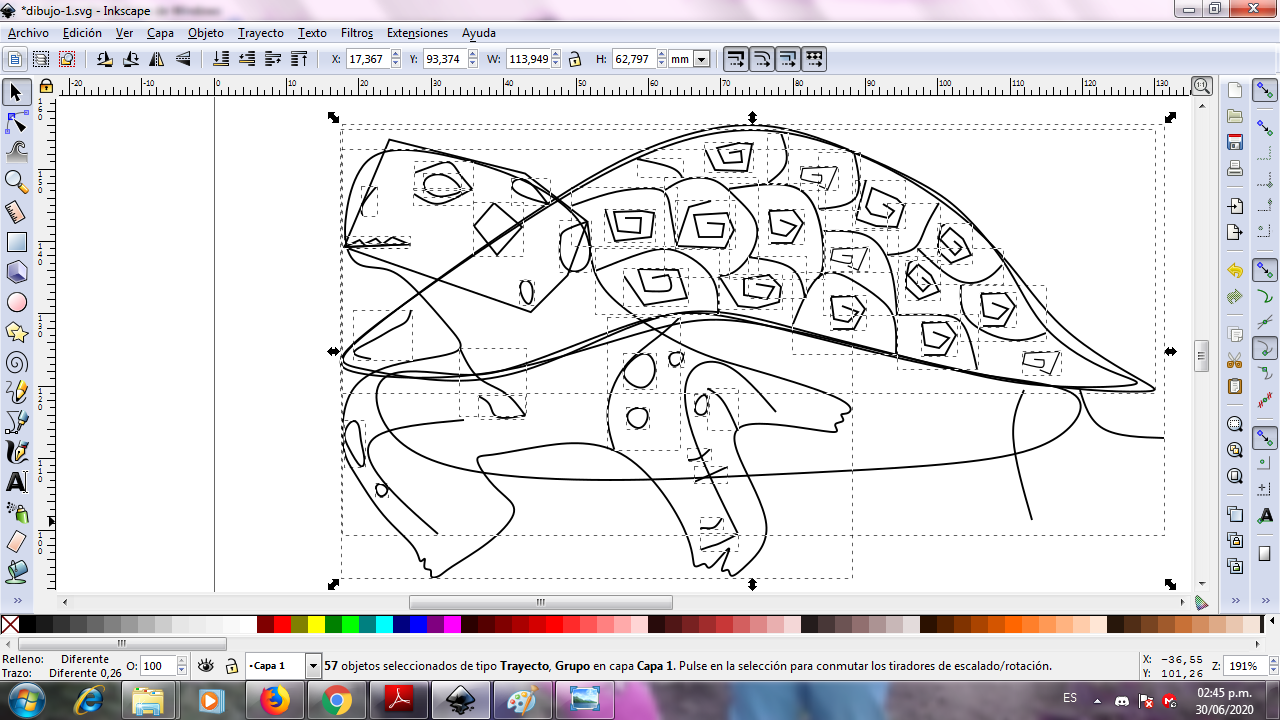Increase the height H spinner
Viewport: 1280px width, 720px height.
(x=661, y=55)
